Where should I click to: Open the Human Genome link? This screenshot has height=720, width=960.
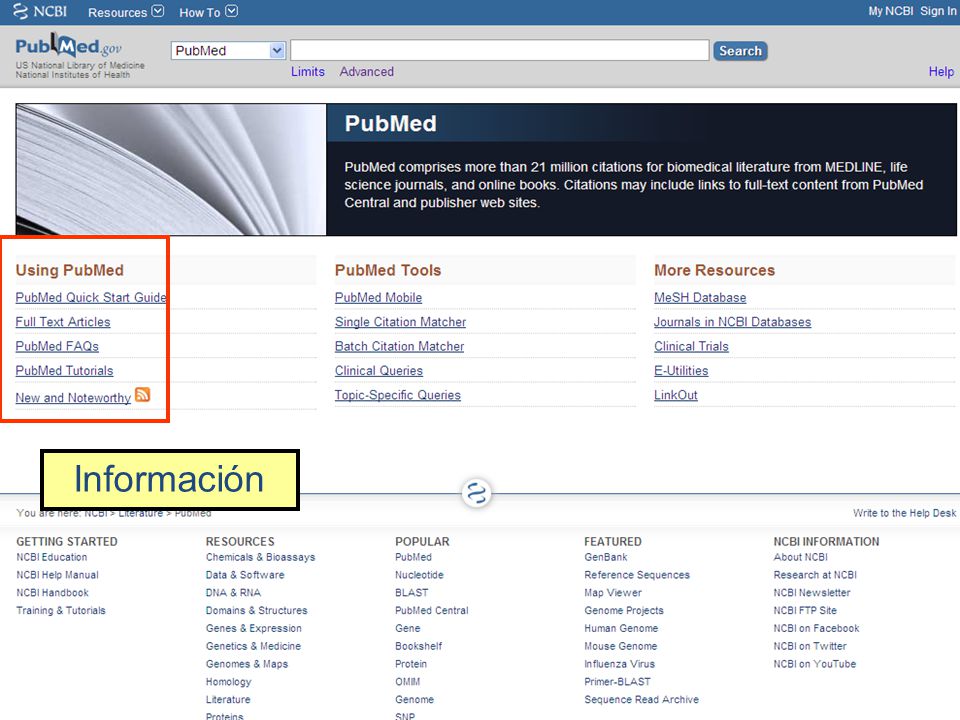pyautogui.click(x=621, y=628)
